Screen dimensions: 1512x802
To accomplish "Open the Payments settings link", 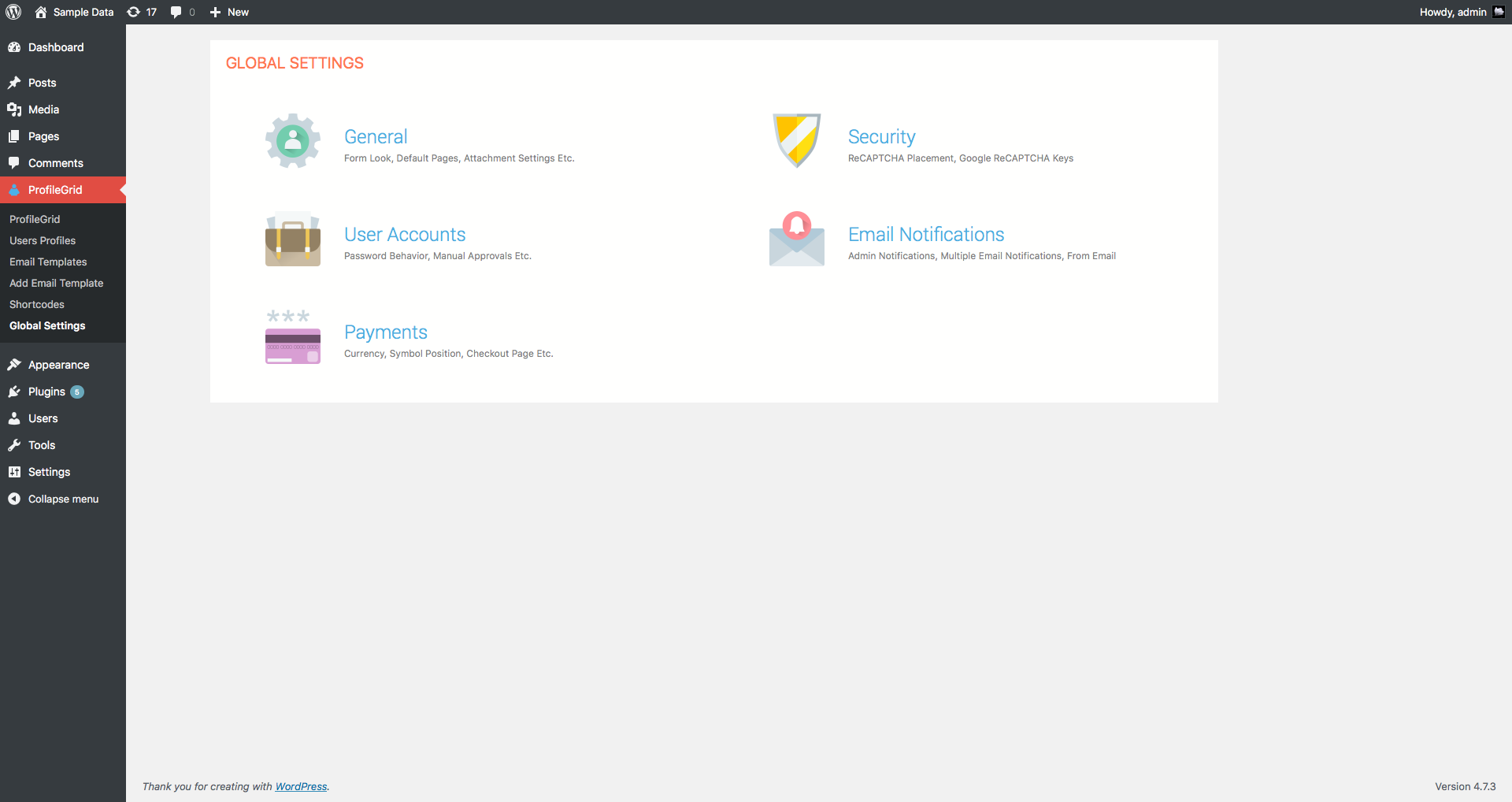I will (386, 332).
